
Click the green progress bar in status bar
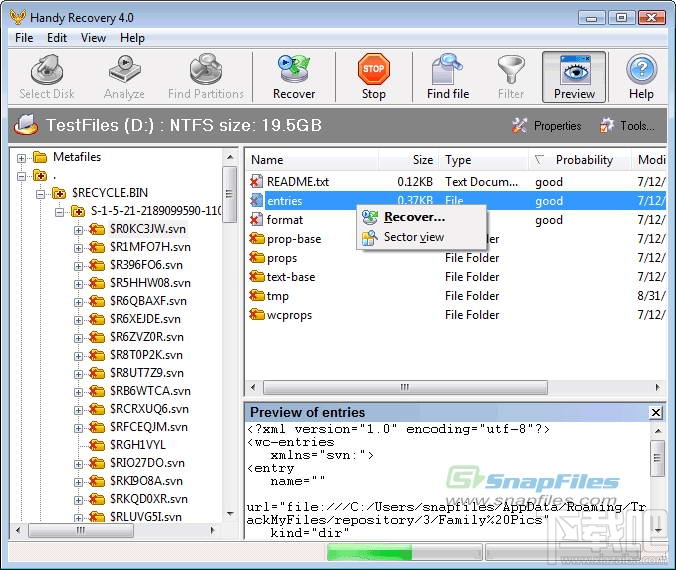click(369, 553)
